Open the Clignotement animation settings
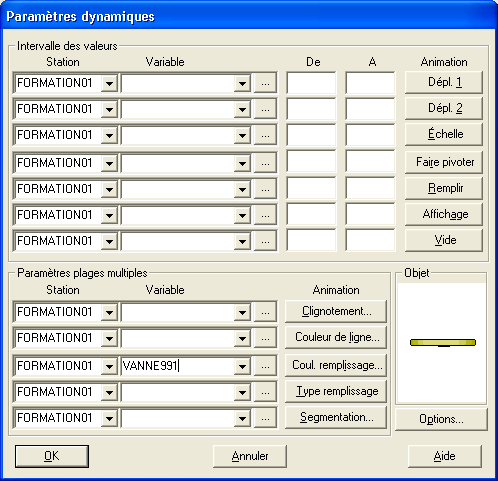Screen dimensions: 498x481 pos(336,311)
